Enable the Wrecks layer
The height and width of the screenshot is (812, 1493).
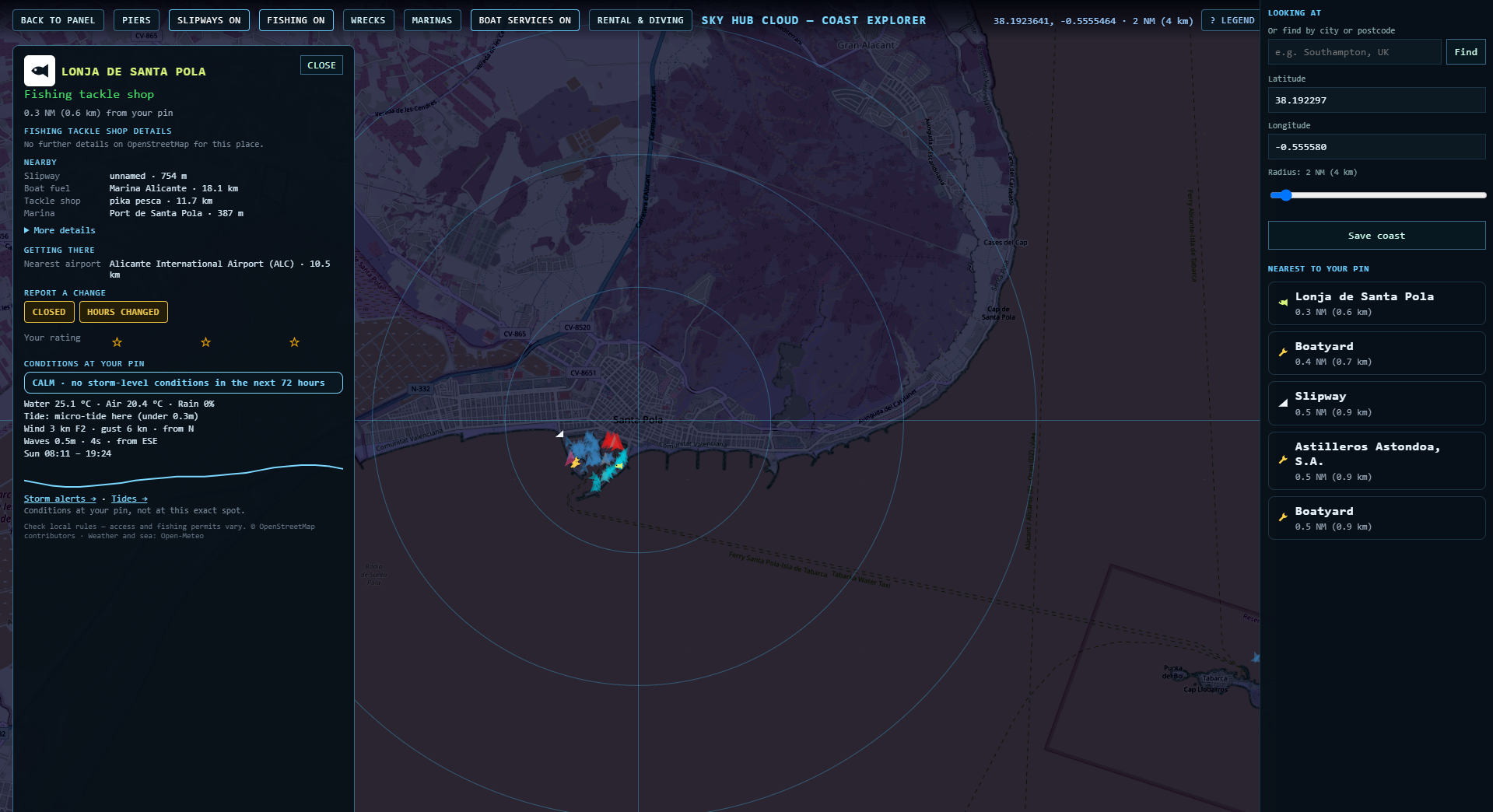368,20
